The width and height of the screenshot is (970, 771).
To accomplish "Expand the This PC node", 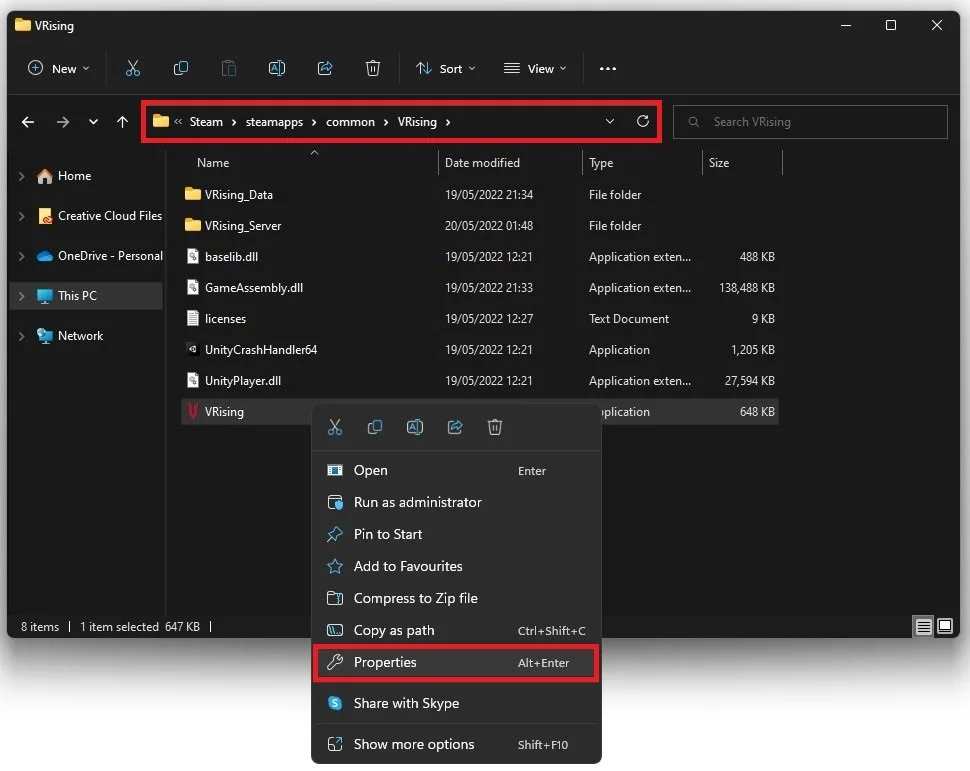I will pos(22,296).
